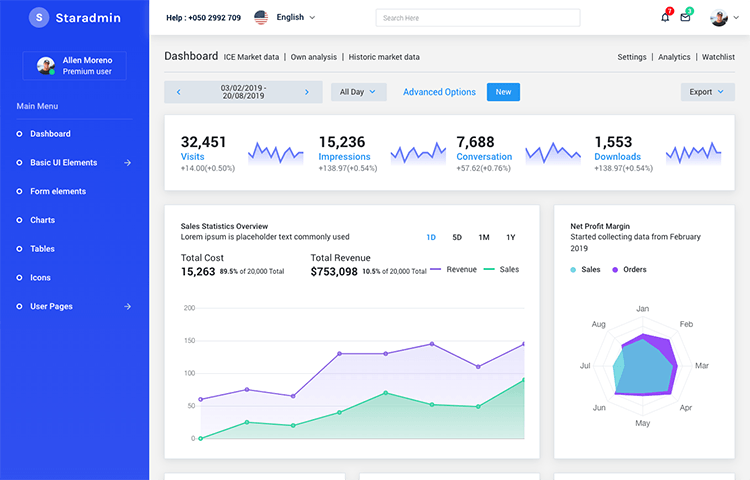Click the Help phone number +050 2992 709
This screenshot has width=750, height=480.
[x=214, y=18]
